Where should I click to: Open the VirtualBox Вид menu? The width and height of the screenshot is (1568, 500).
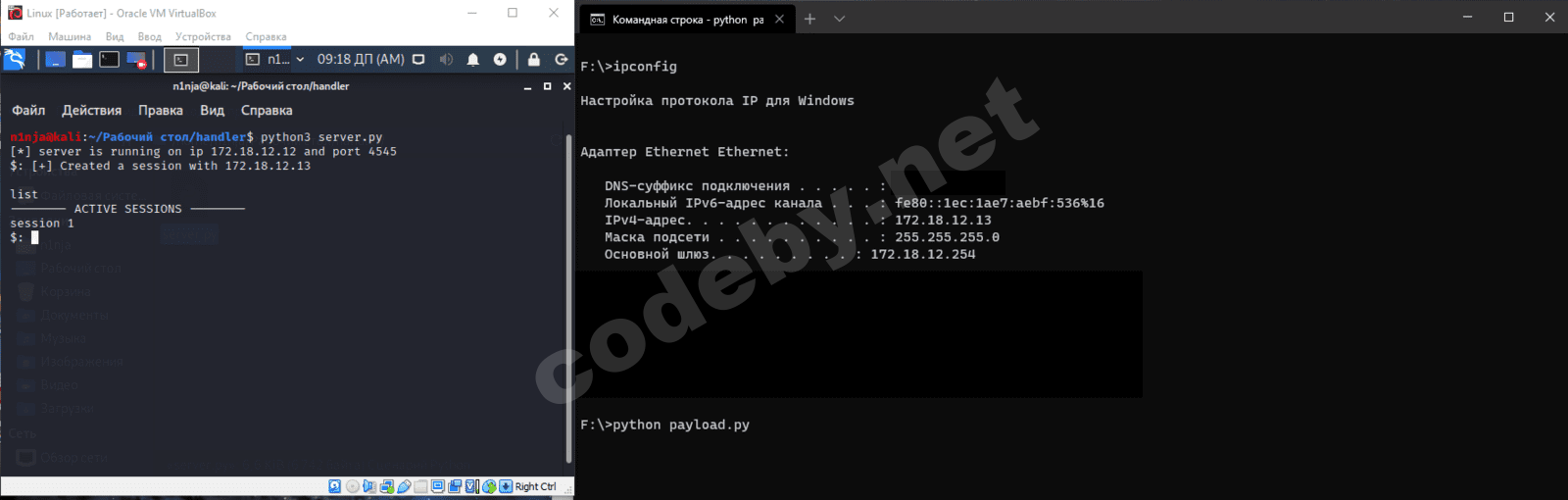(x=115, y=37)
